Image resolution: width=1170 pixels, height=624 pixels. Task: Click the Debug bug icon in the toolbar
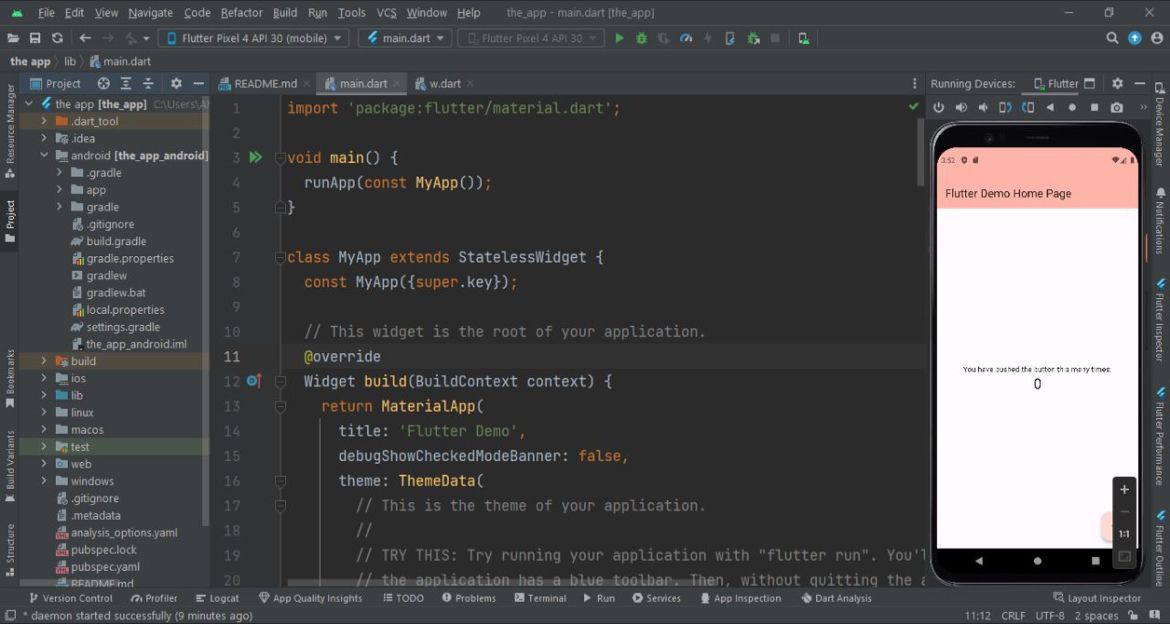pyautogui.click(x=641, y=38)
